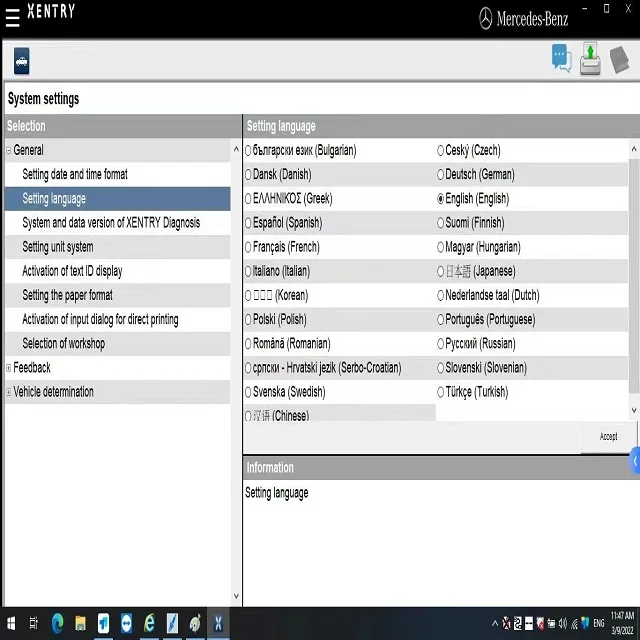Click the vehicle car icon button

22,61
